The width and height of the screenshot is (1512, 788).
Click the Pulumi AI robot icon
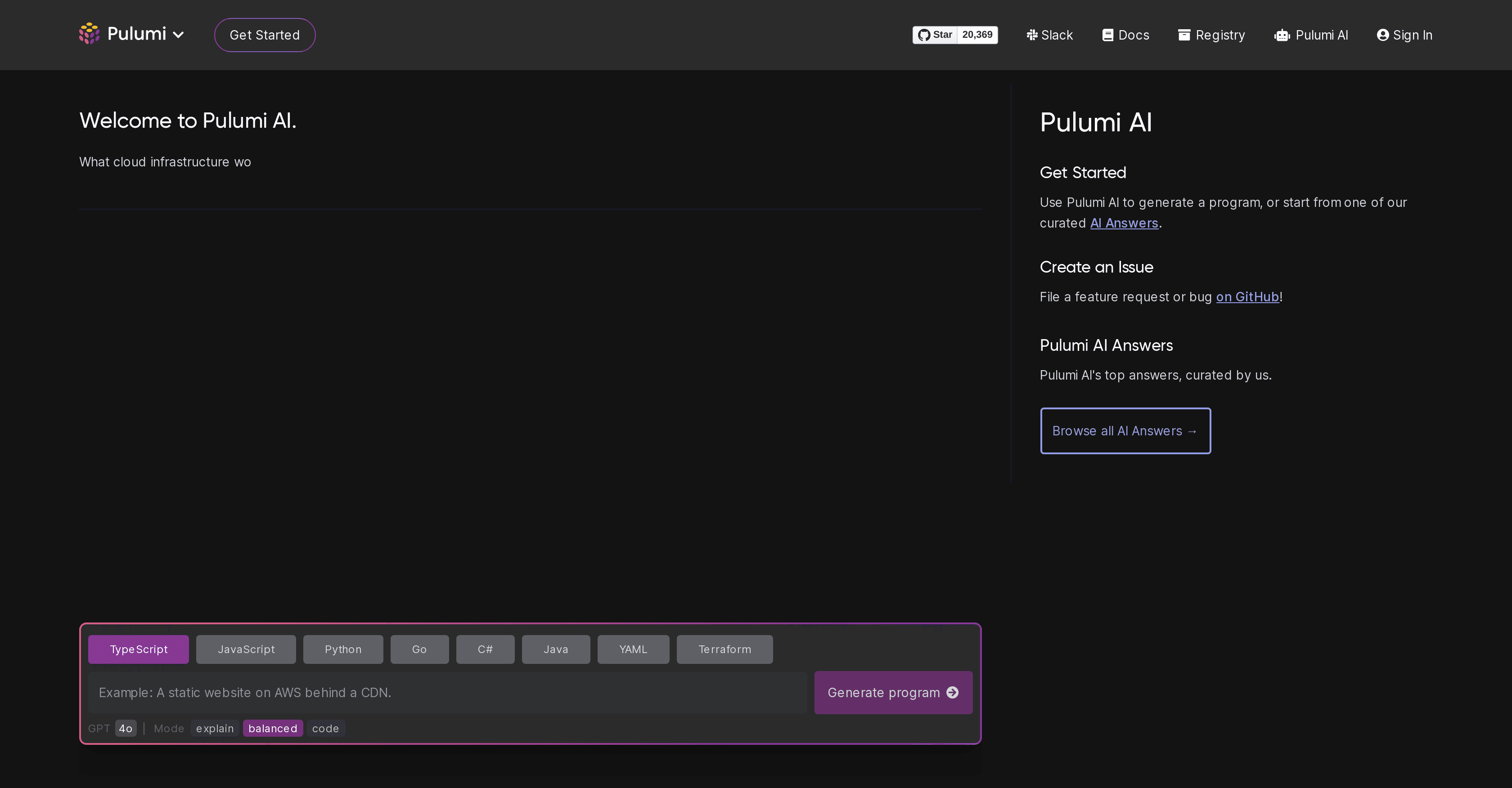tap(1282, 35)
